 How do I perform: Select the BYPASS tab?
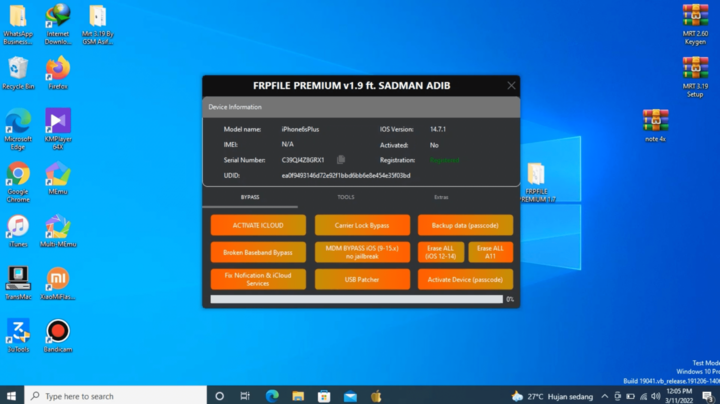click(x=250, y=197)
